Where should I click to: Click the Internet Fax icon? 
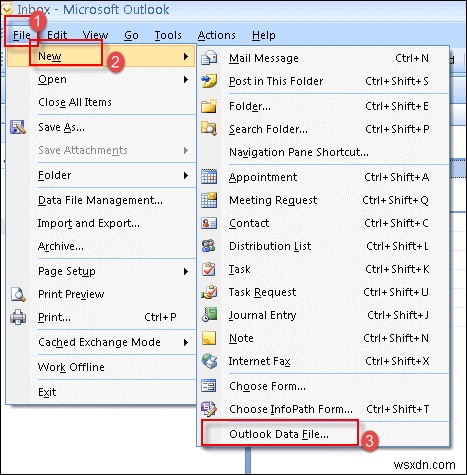(x=209, y=361)
